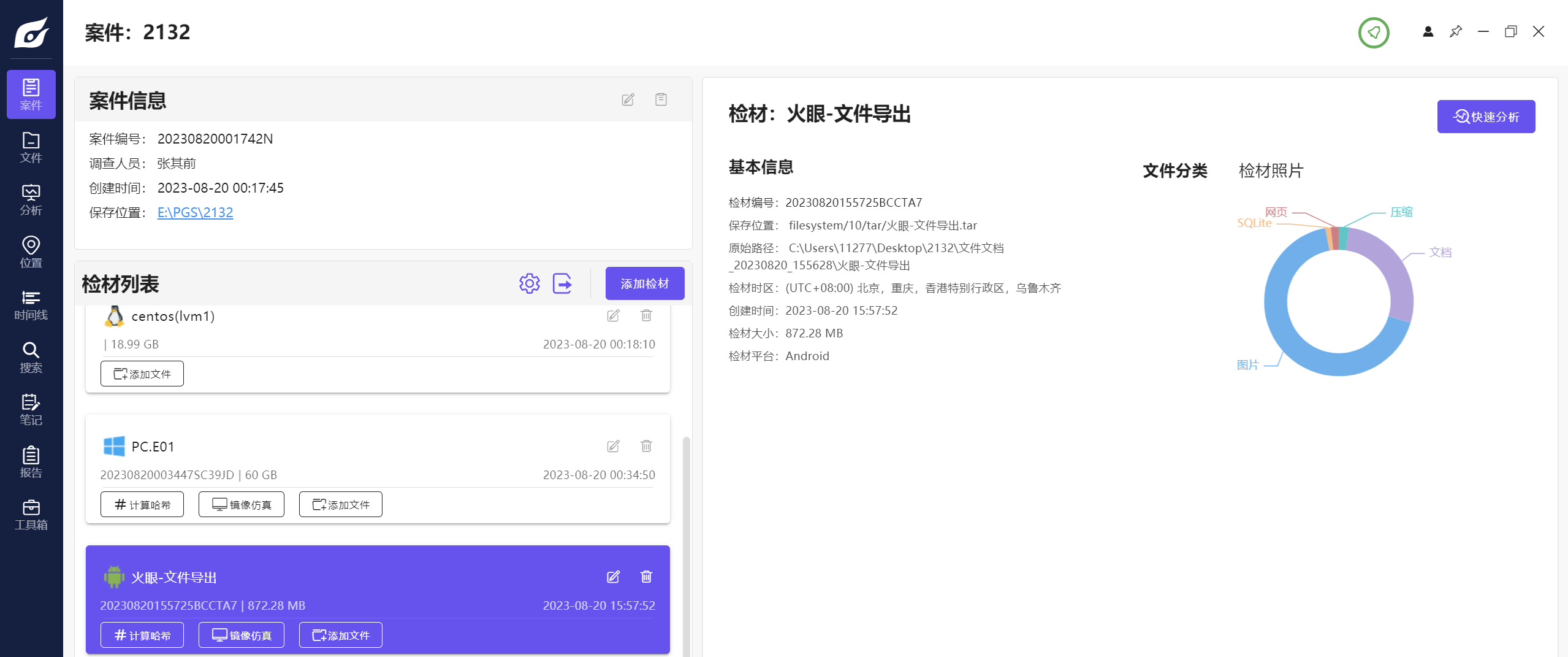Click the investigator name 张其前
This screenshot has height=657, width=1568.
[177, 163]
